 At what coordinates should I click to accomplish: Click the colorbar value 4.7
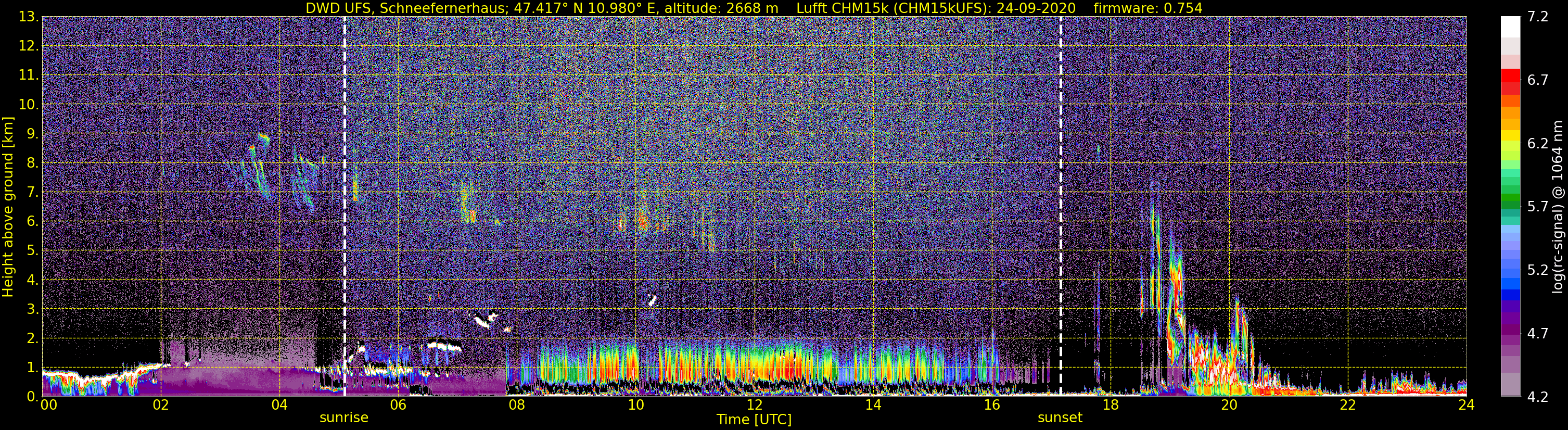tap(1538, 334)
